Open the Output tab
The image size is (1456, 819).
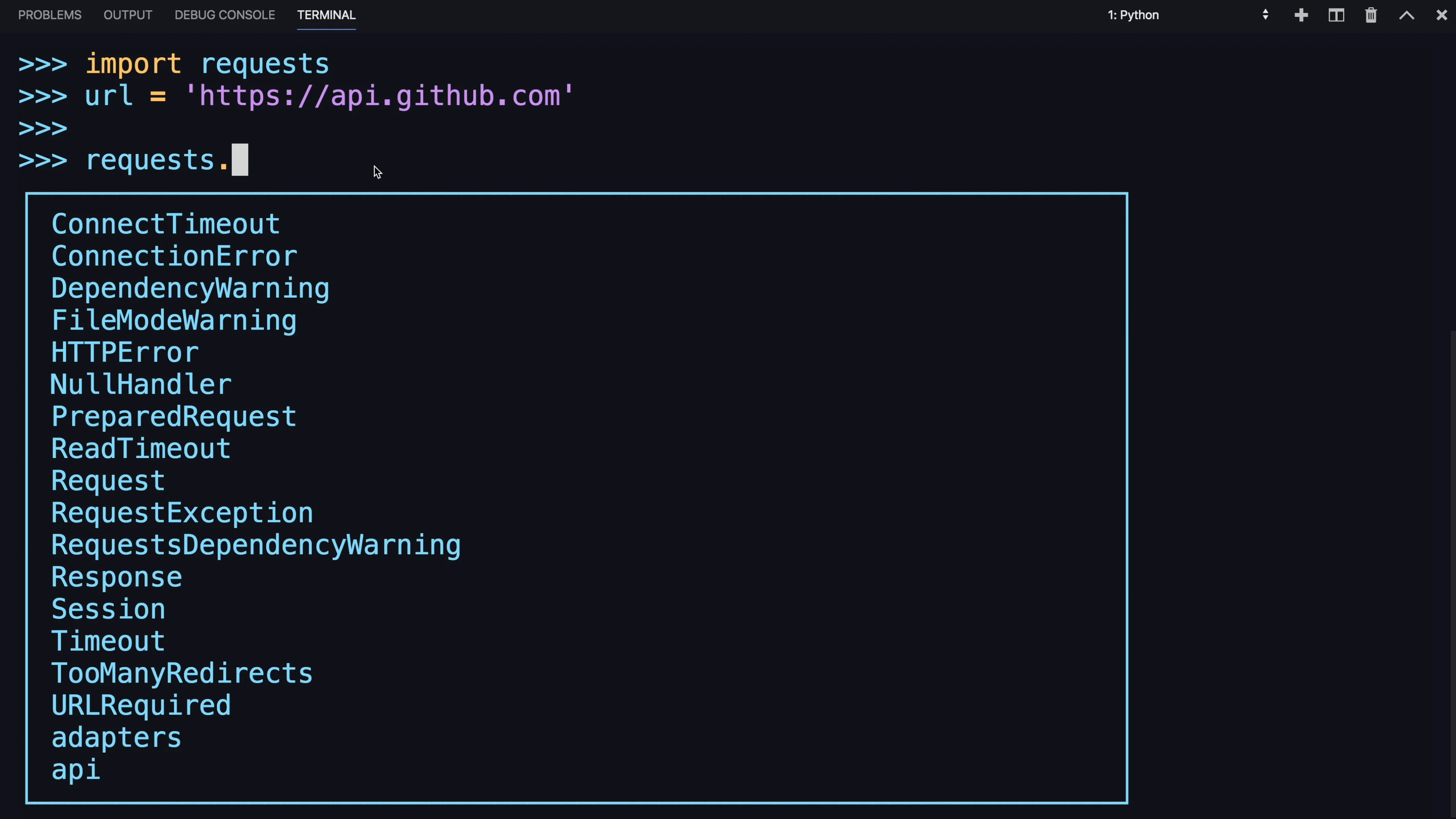click(128, 15)
